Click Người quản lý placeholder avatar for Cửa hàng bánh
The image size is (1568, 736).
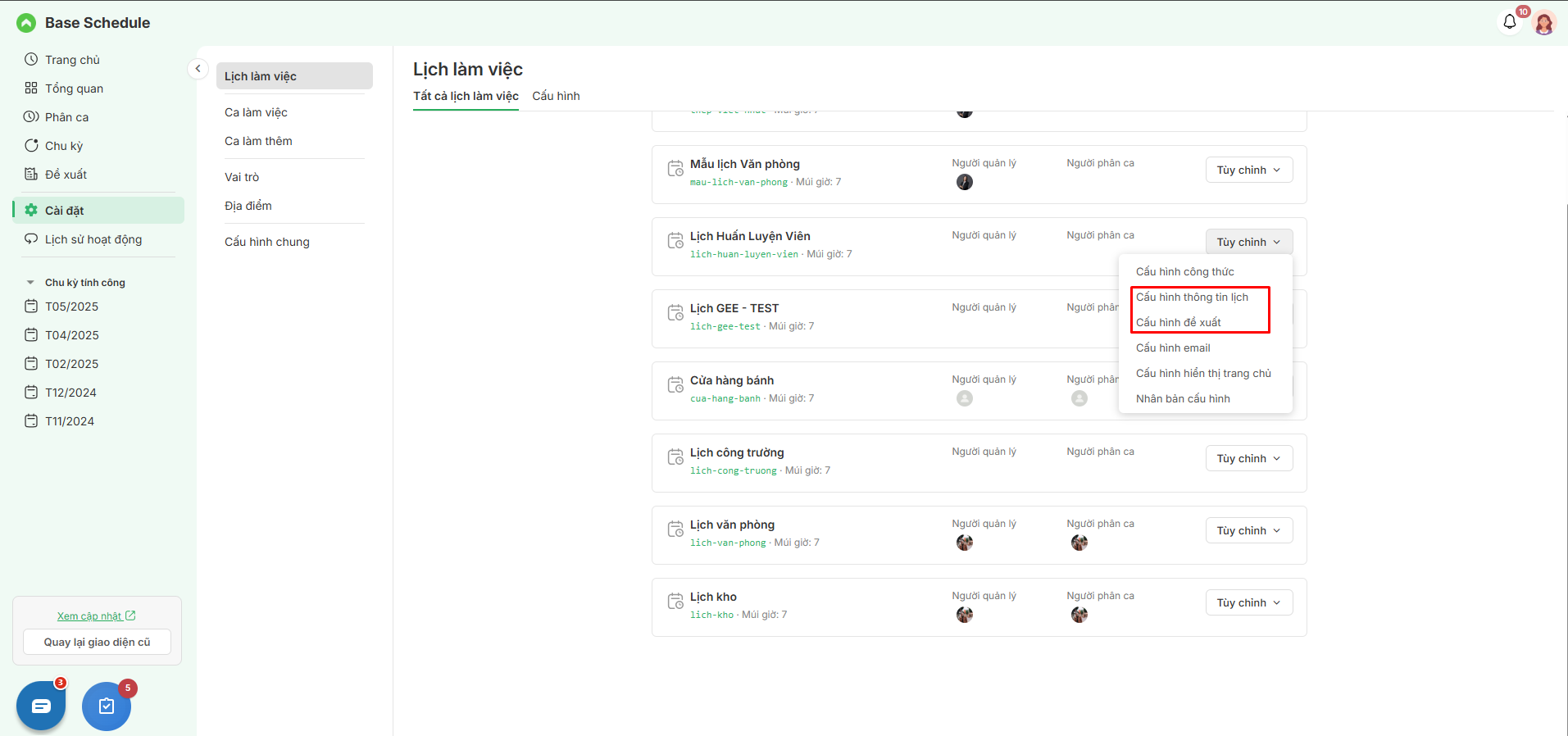pos(965,398)
